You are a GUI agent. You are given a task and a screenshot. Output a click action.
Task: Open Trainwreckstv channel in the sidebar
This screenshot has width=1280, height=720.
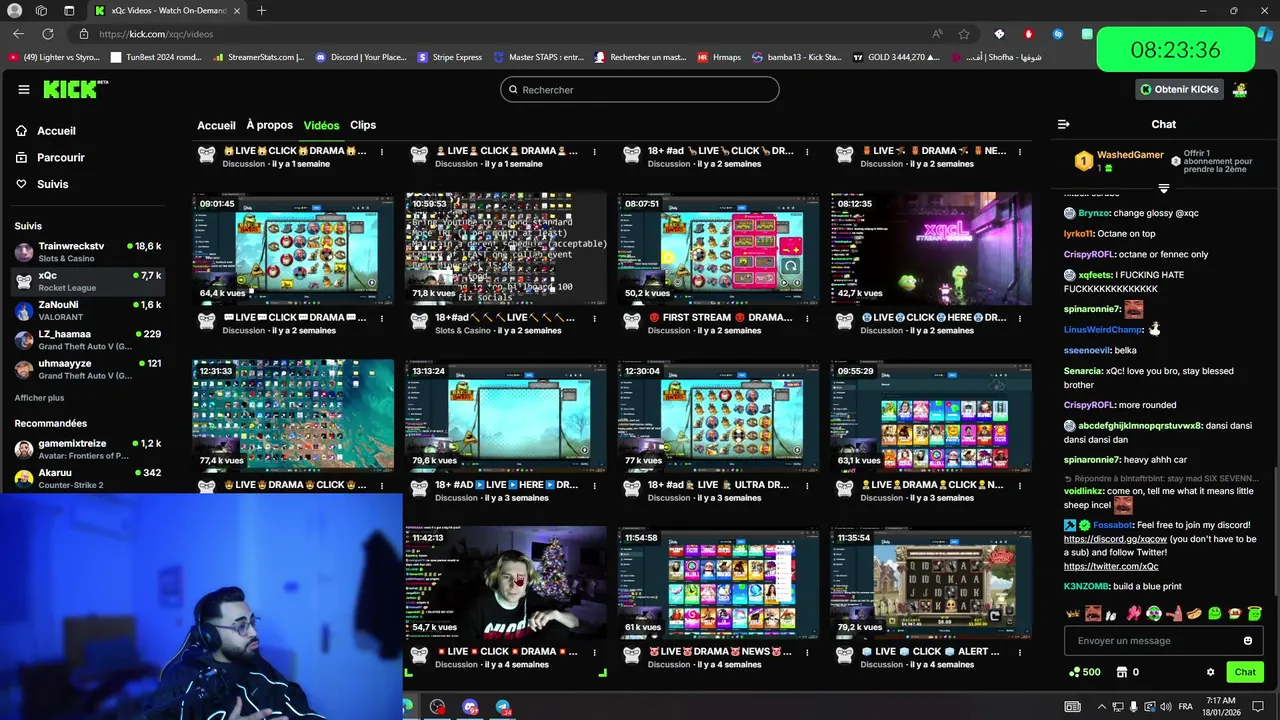88,251
